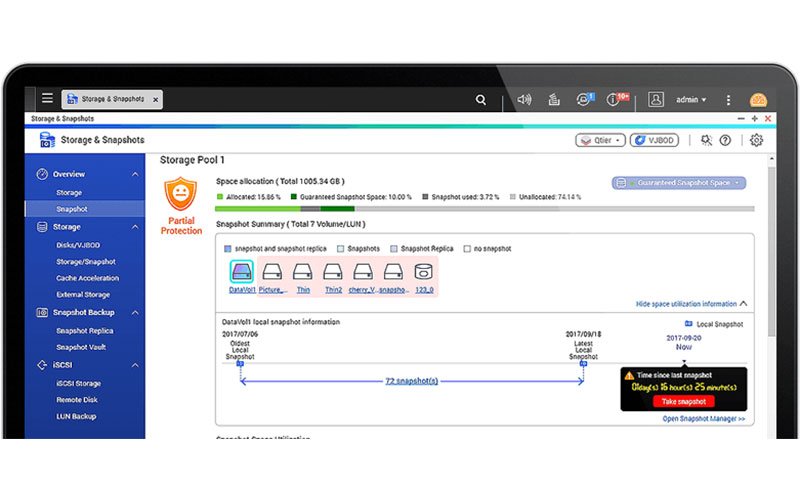The image size is (800, 500).
Task: Click the red Take snapshot button
Action: coord(683,401)
